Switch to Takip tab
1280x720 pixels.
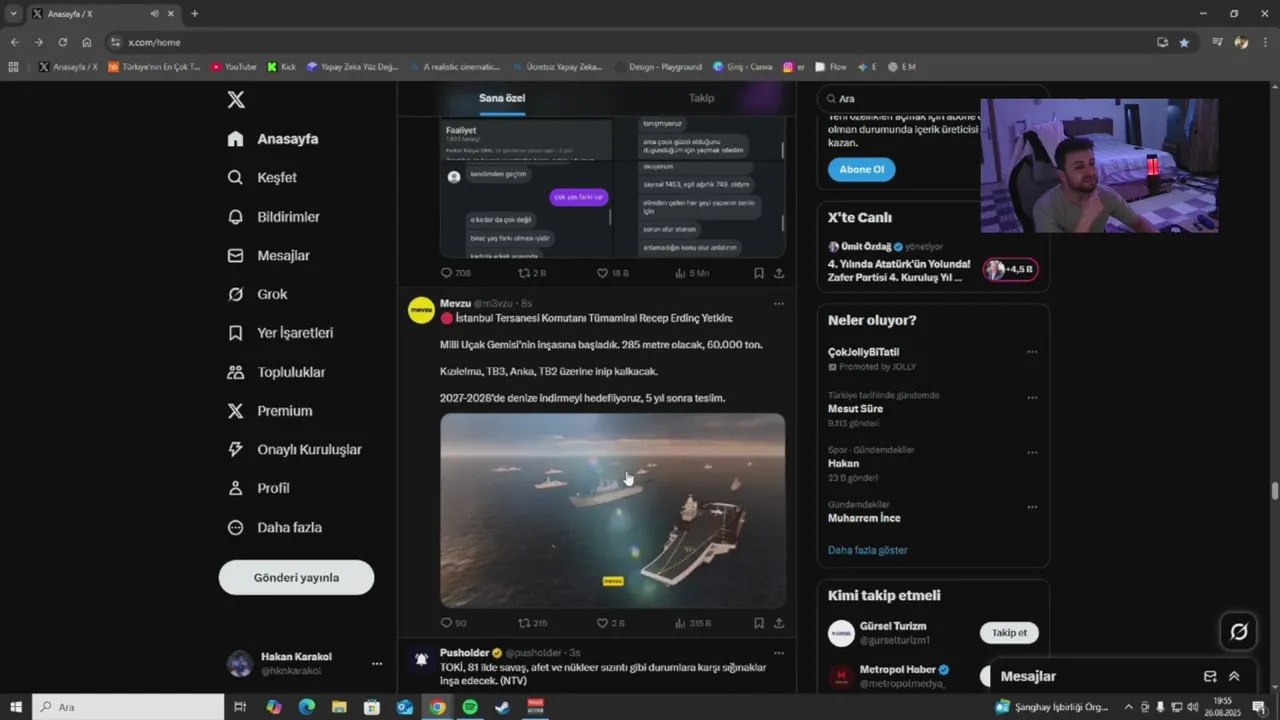[701, 98]
